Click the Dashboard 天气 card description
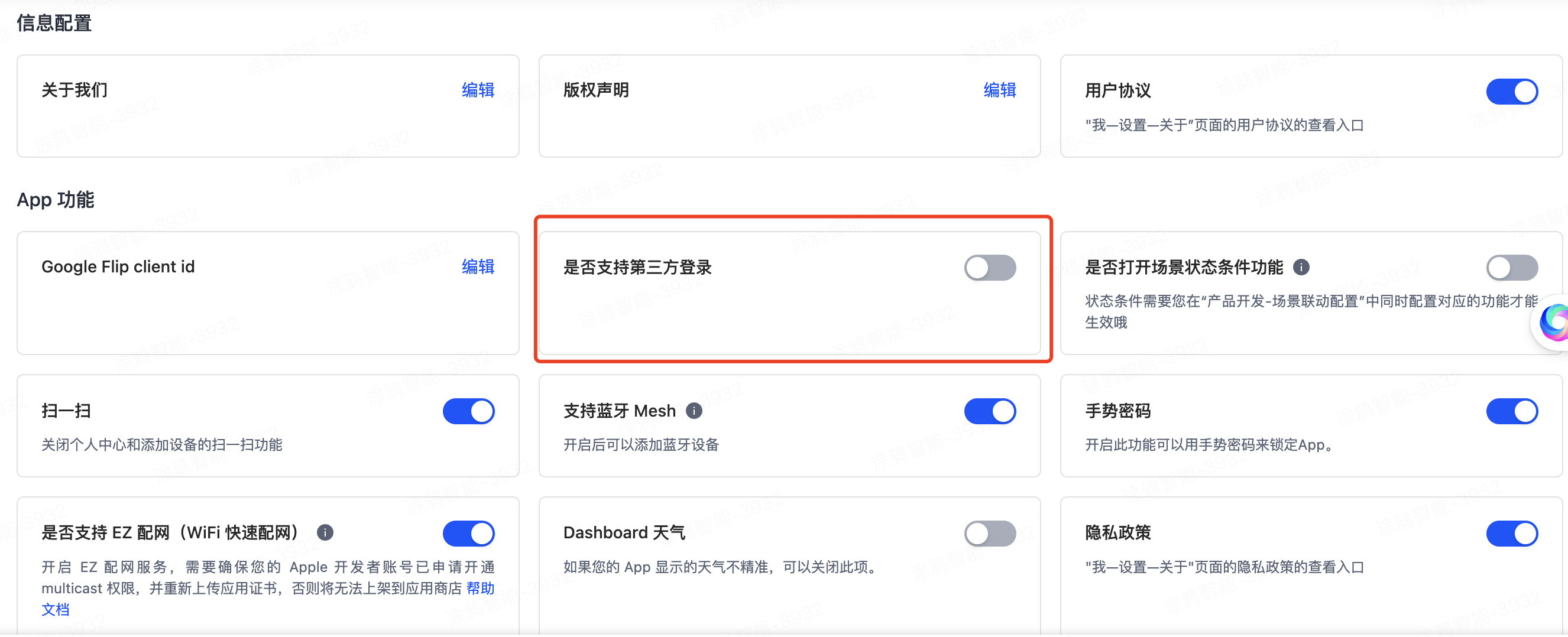 723,568
